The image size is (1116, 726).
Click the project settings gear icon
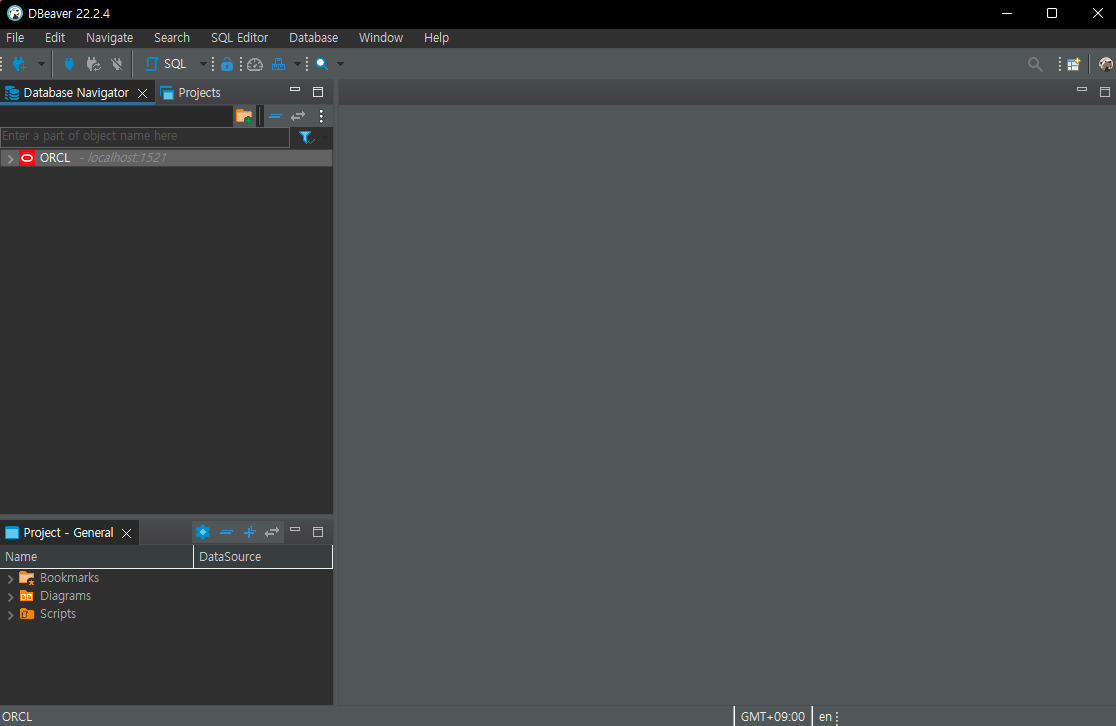[x=203, y=532]
